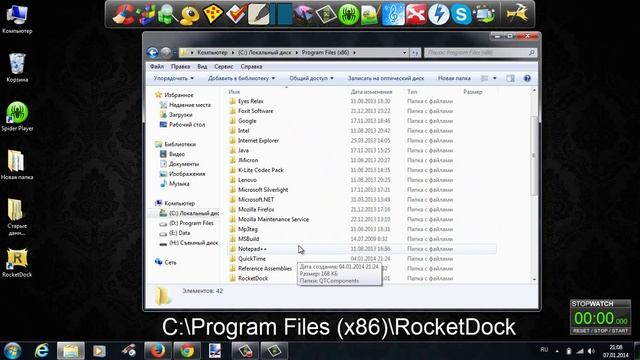Open the yellow cheese-dice icon in the dock

click(x=213, y=15)
